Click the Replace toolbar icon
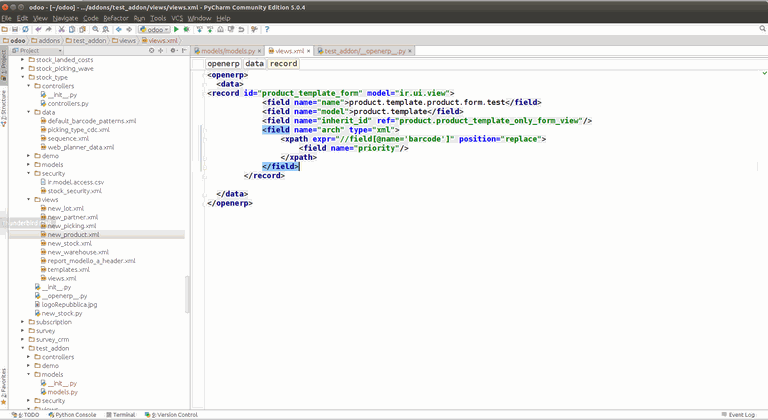Screen dimensions: 768x420 pos(105,29)
